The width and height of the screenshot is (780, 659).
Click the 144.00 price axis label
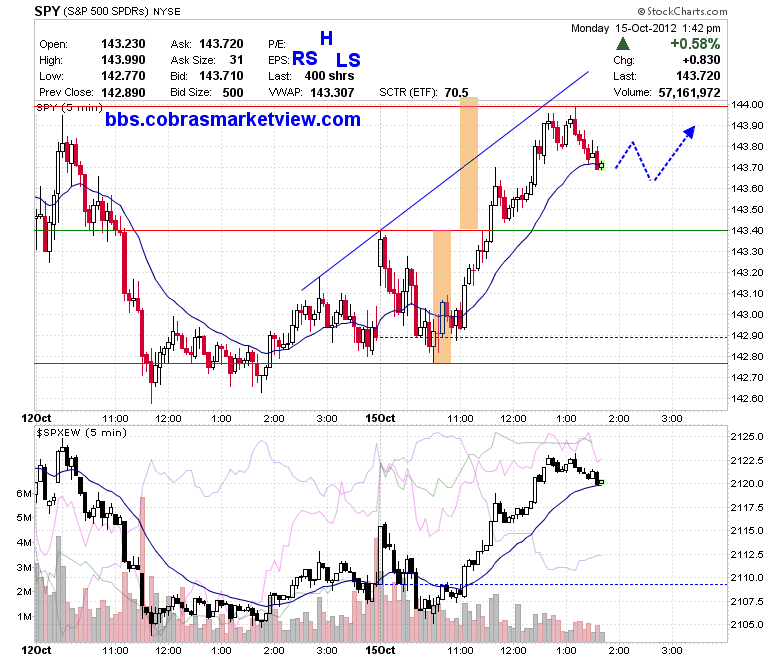(x=747, y=104)
